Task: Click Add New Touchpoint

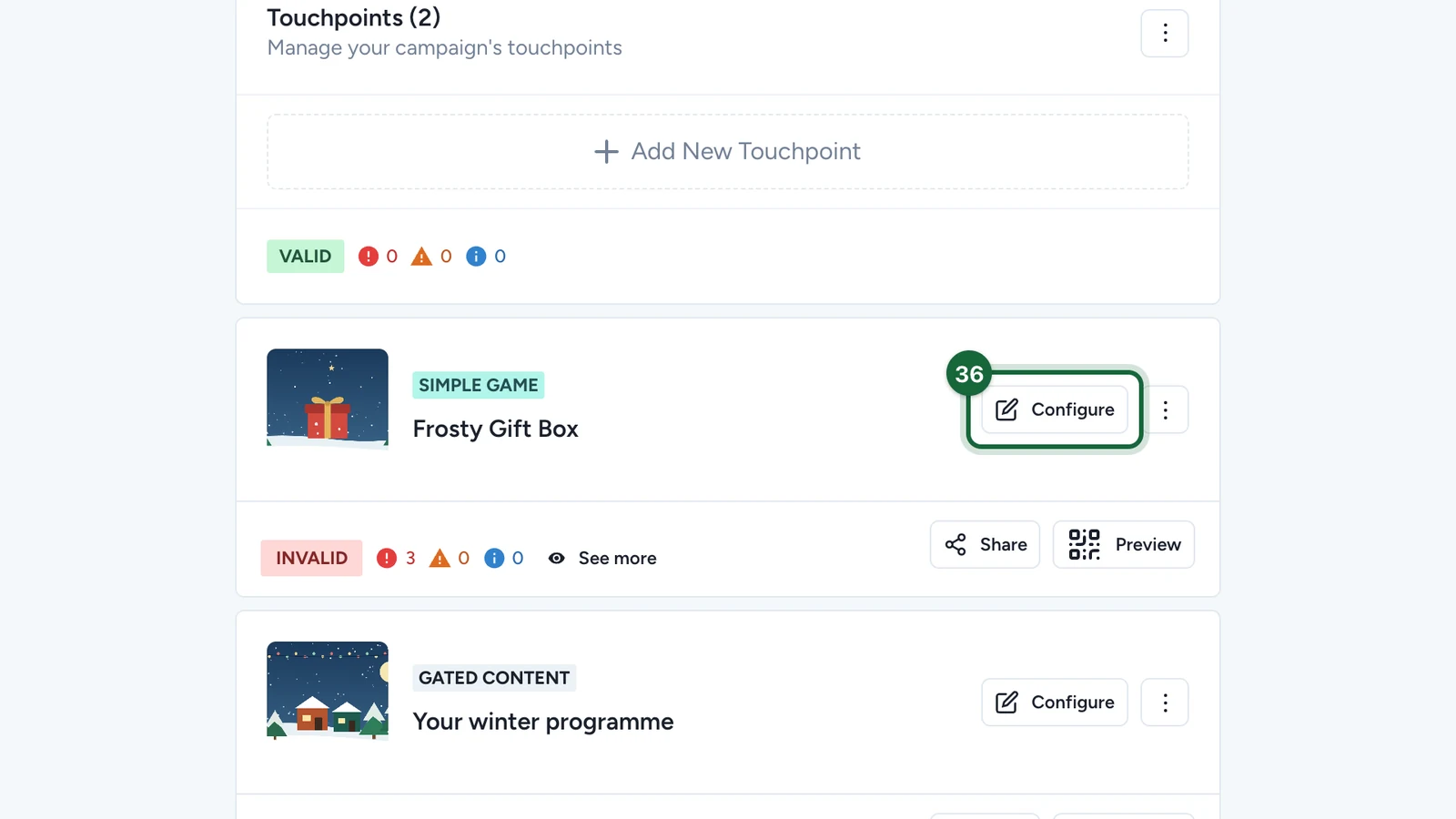Action: [728, 151]
